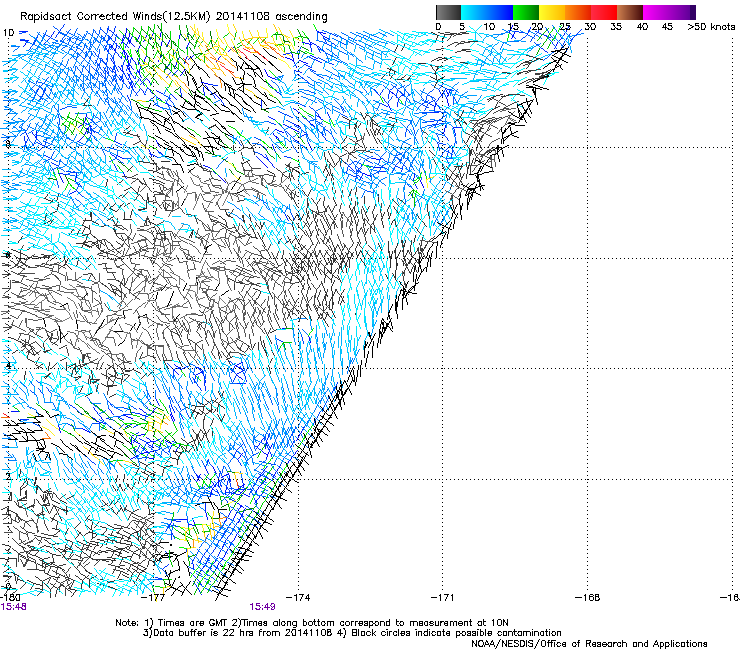Click the magenta-purple 40-50 knots color bar segment
Viewport: 740px width, 650px height.
[x=669, y=12]
